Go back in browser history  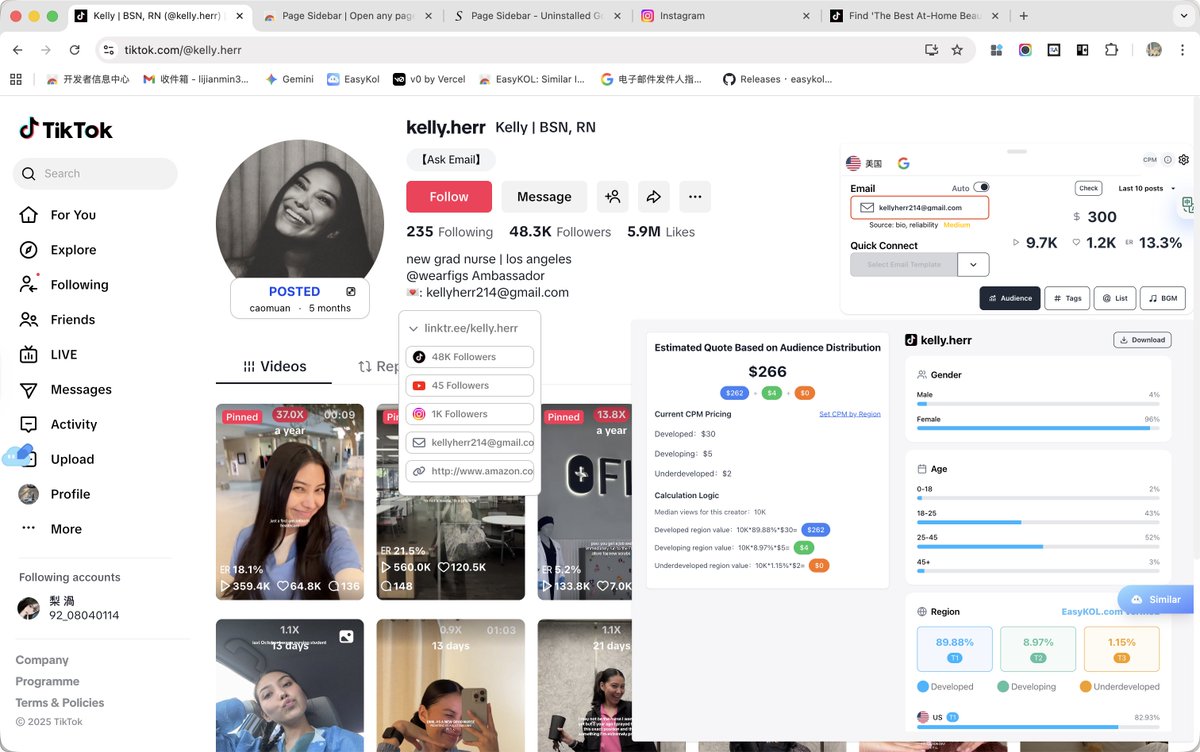(x=17, y=50)
